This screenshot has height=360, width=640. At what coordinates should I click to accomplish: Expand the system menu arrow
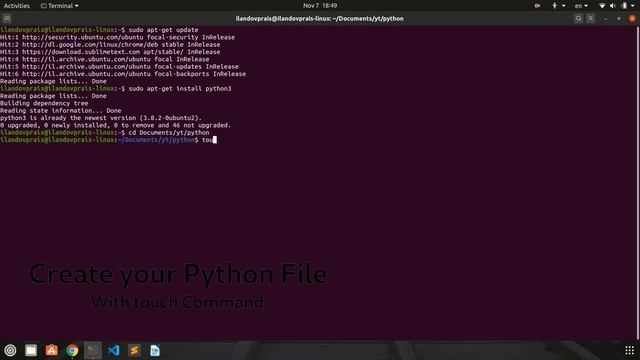633,6
